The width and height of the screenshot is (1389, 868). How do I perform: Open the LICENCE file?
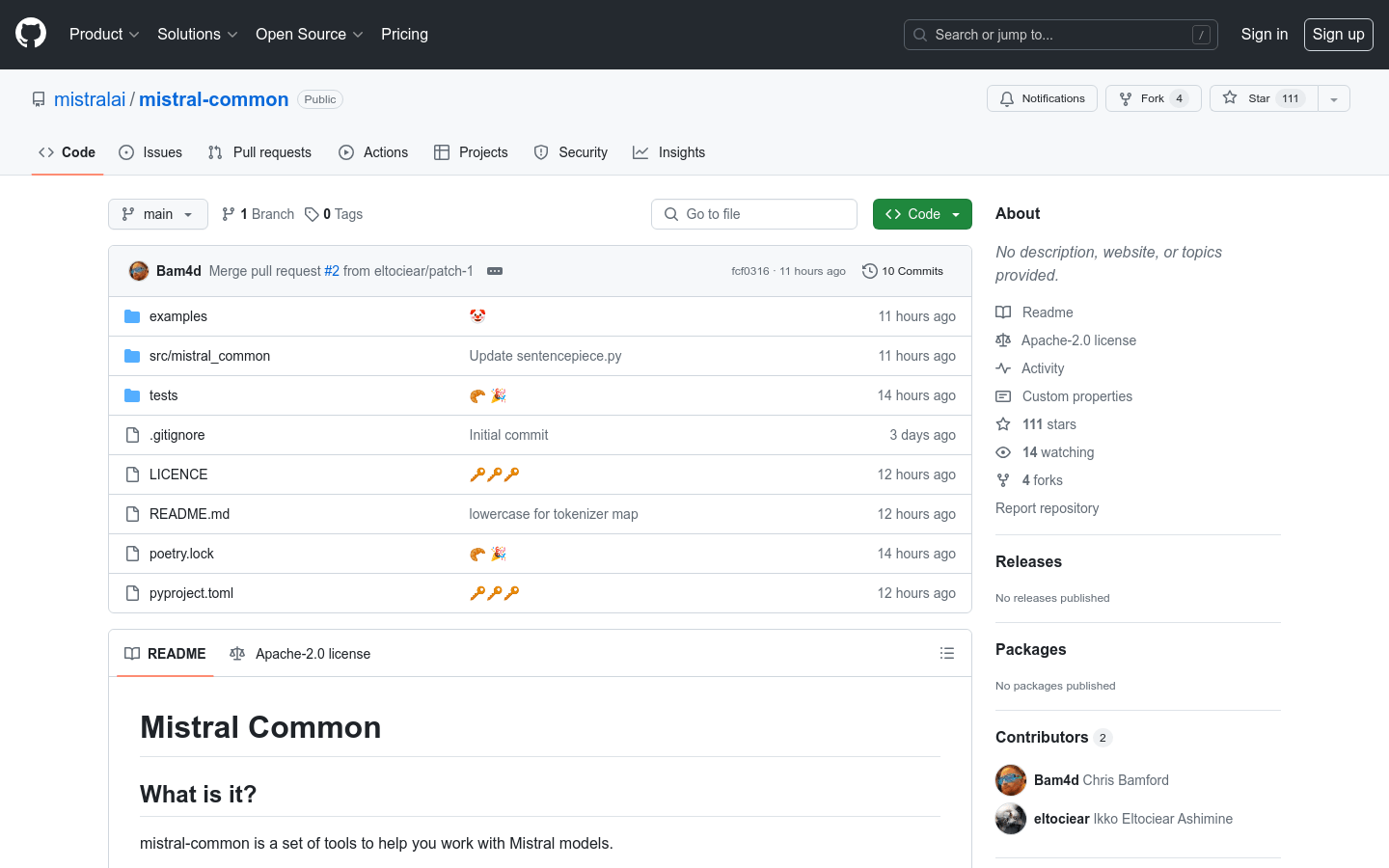(178, 475)
